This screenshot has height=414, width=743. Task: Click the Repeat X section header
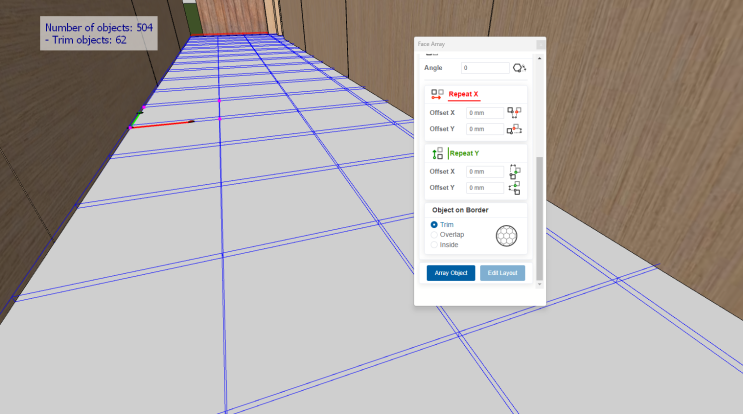463,94
